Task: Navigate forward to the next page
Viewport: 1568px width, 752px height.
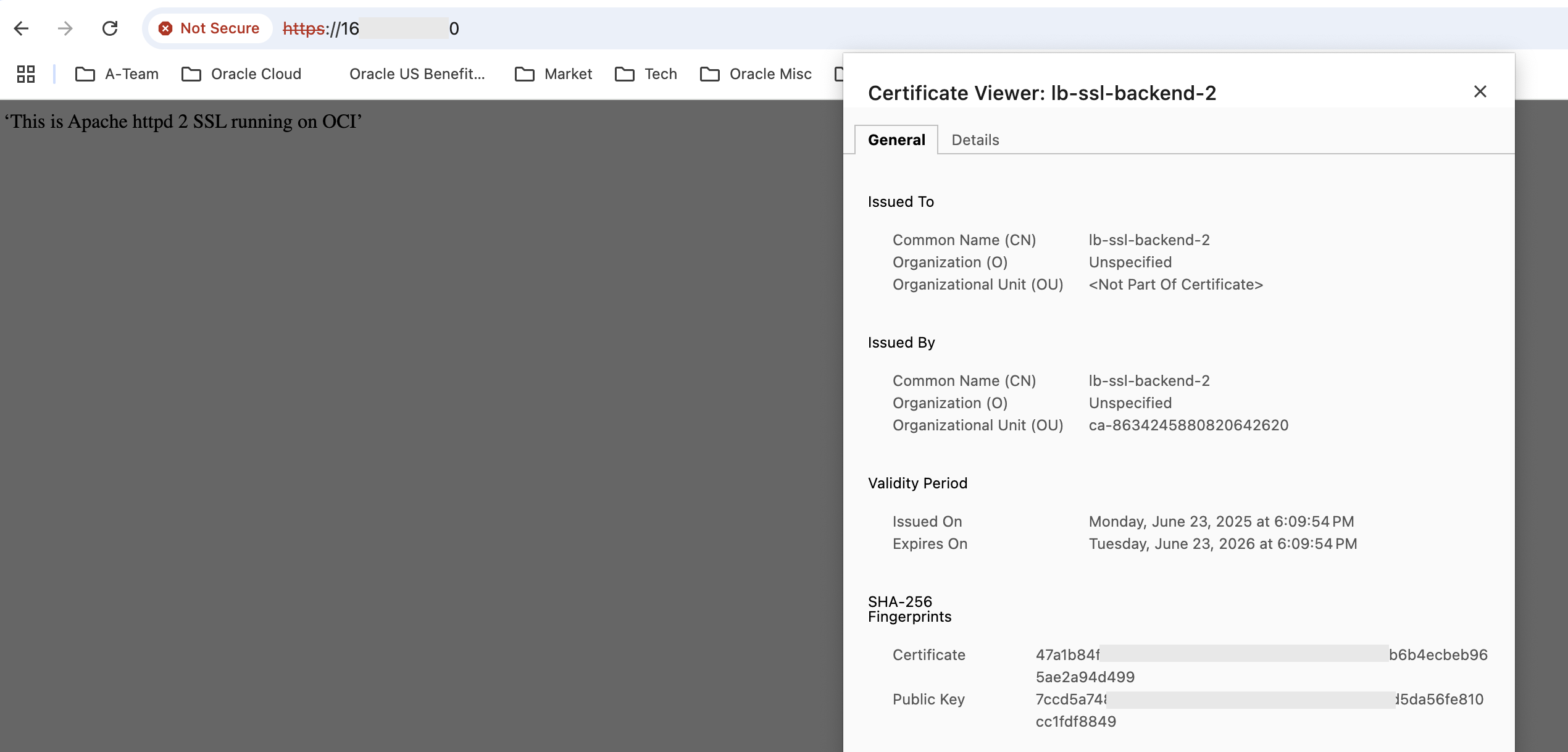Action: [65, 28]
